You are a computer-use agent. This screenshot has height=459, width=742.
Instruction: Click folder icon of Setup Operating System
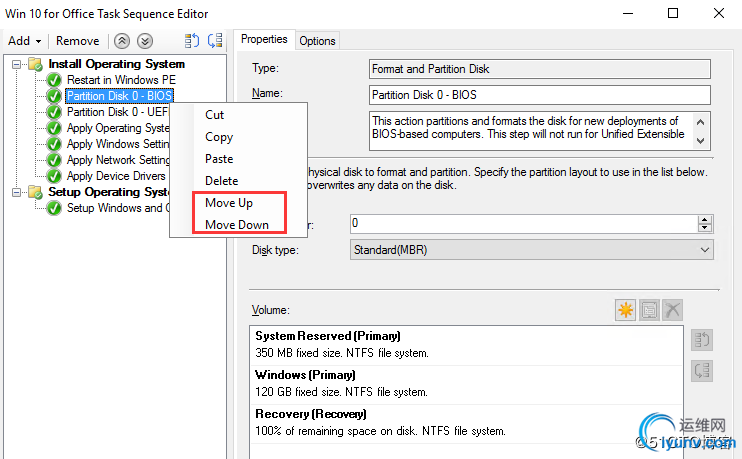(35, 192)
